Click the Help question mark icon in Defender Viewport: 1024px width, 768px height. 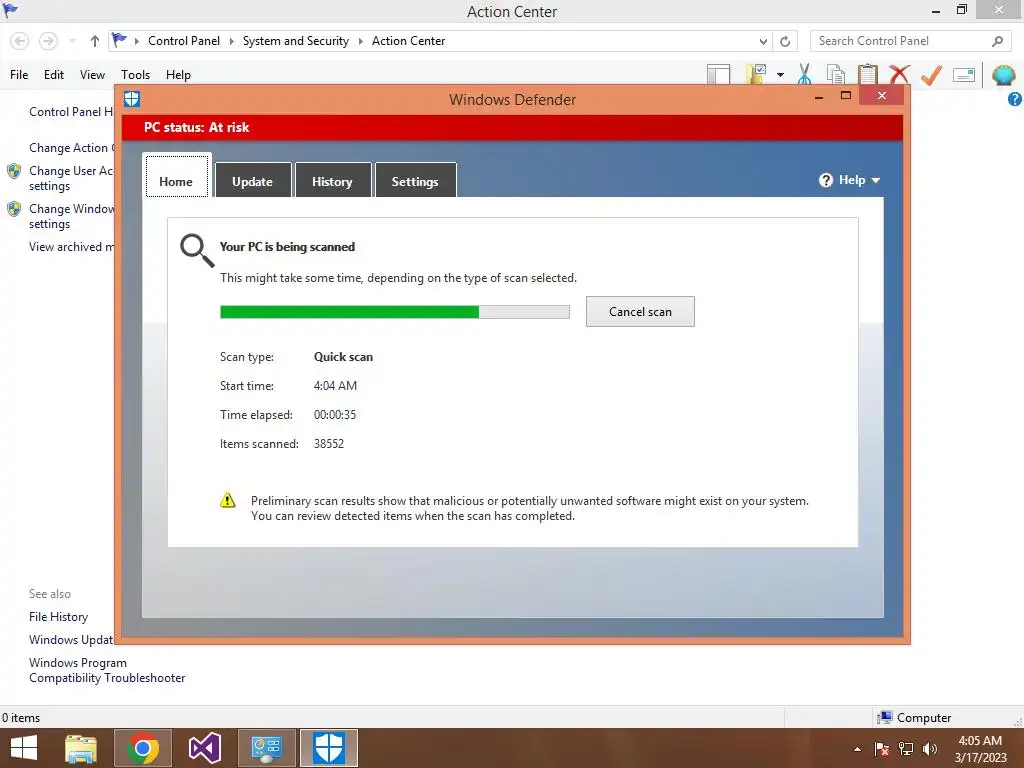pos(826,180)
